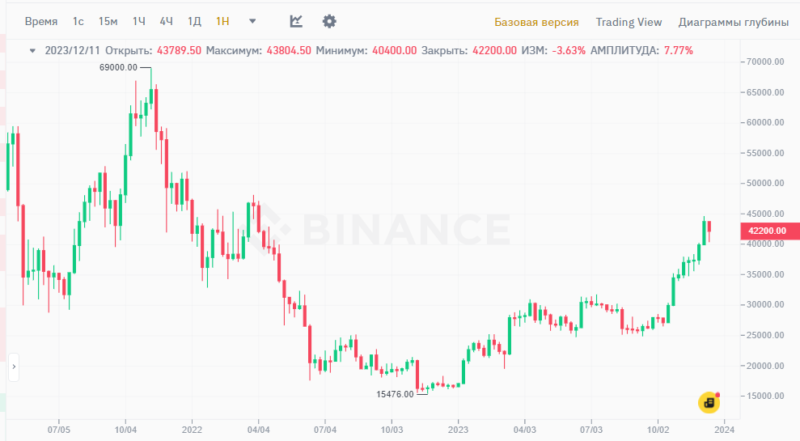Select the 15м interval
The width and height of the screenshot is (800, 441).
coord(108,21)
